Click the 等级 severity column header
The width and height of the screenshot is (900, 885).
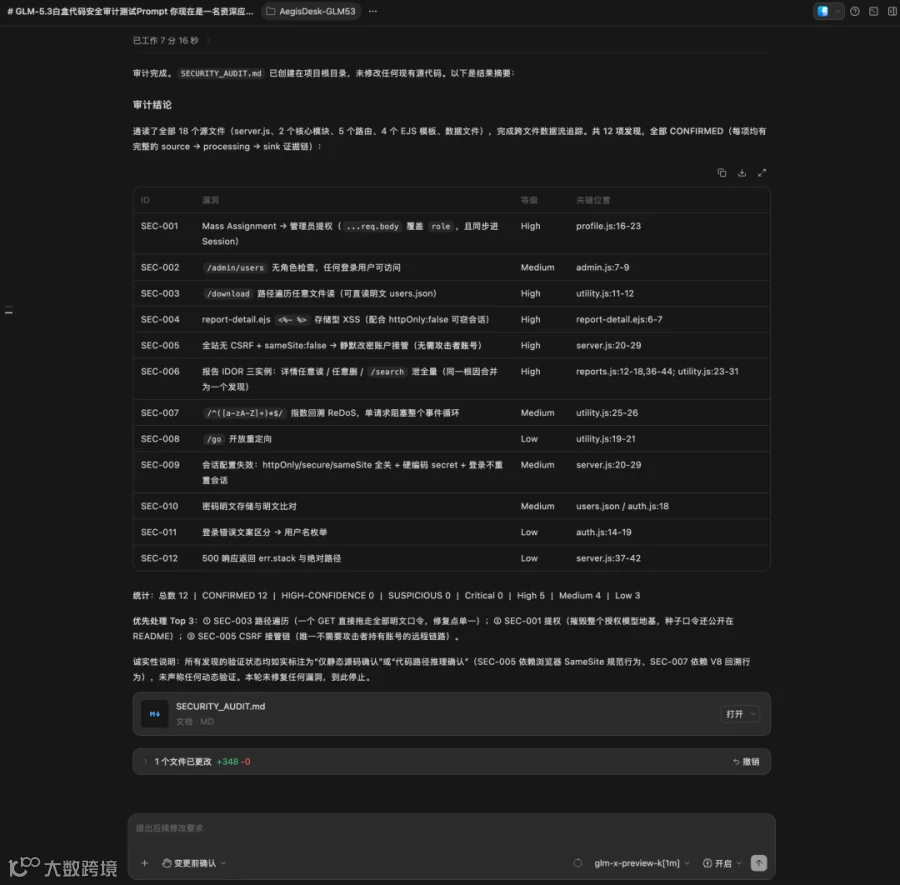coord(529,200)
